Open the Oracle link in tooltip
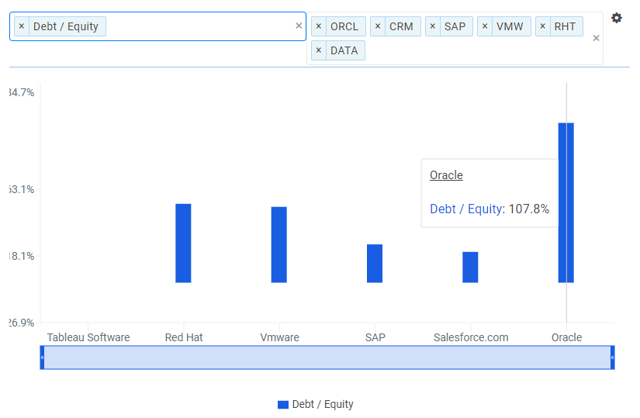Image resolution: width=640 pixels, height=418 pixels. [x=446, y=175]
